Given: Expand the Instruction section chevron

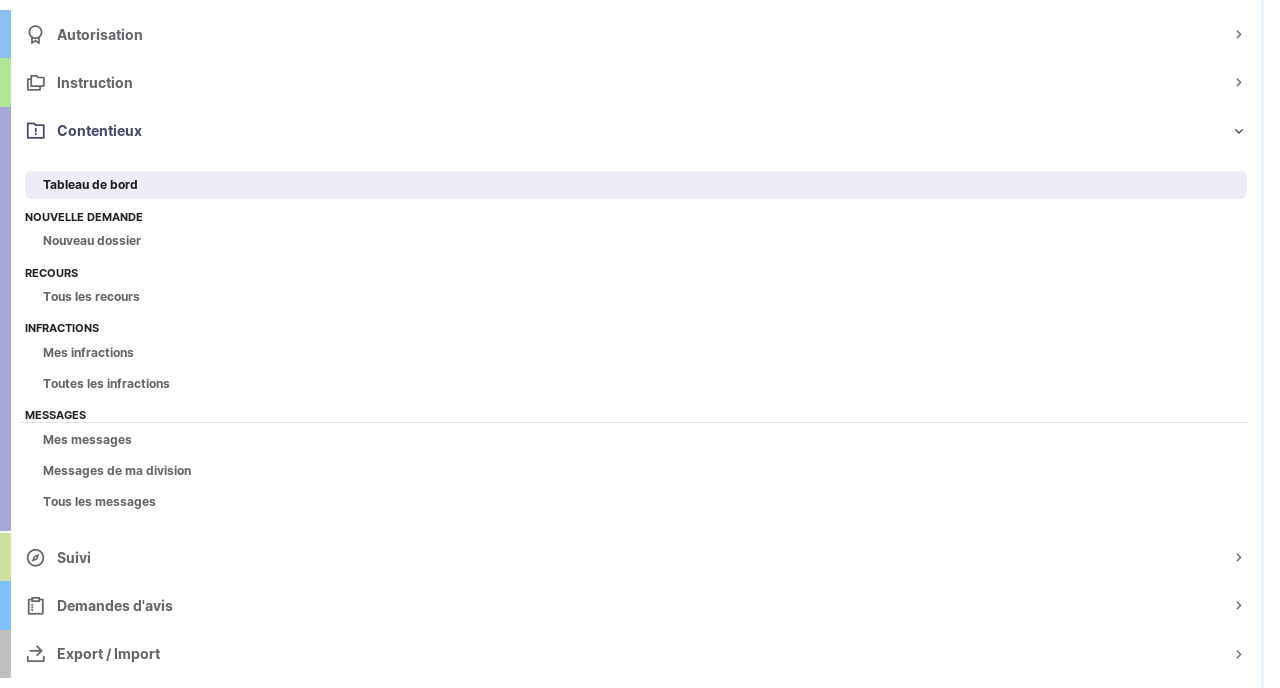Looking at the screenshot, I should [x=1238, y=83].
